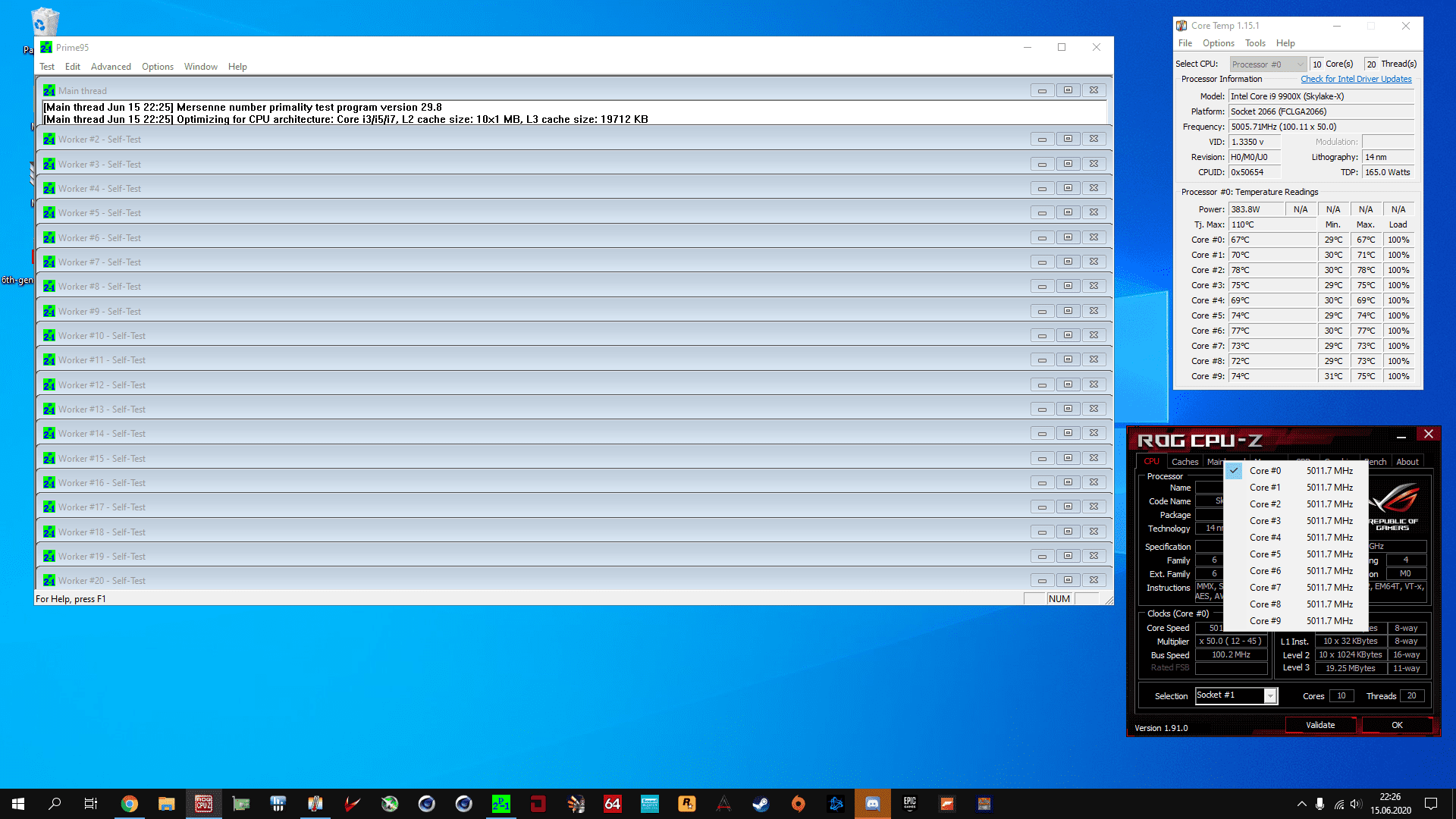The width and height of the screenshot is (1456, 819).
Task: Click the Main thread window icon
Action: click(49, 90)
